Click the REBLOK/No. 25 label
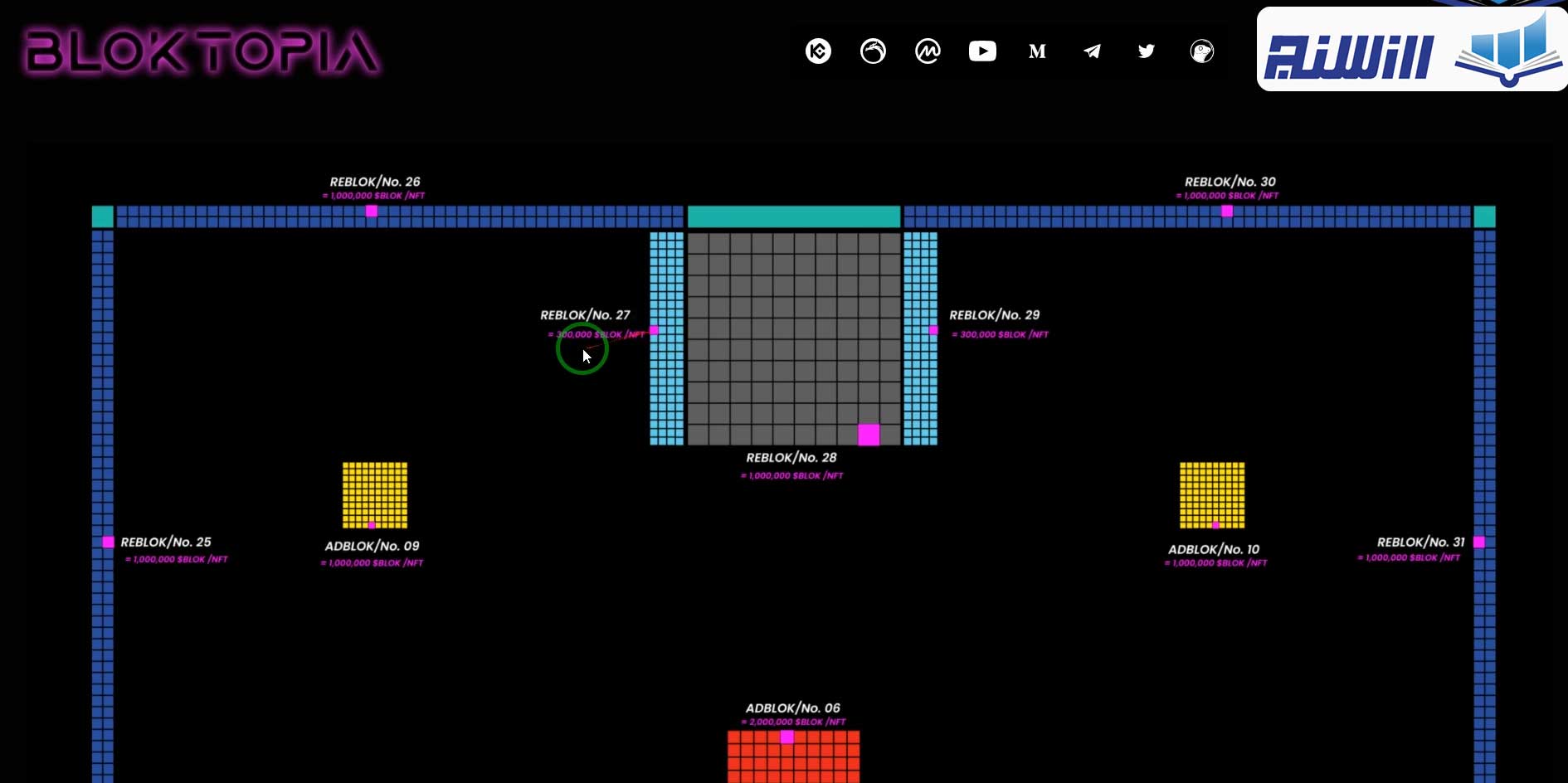1568x783 pixels. click(x=166, y=542)
